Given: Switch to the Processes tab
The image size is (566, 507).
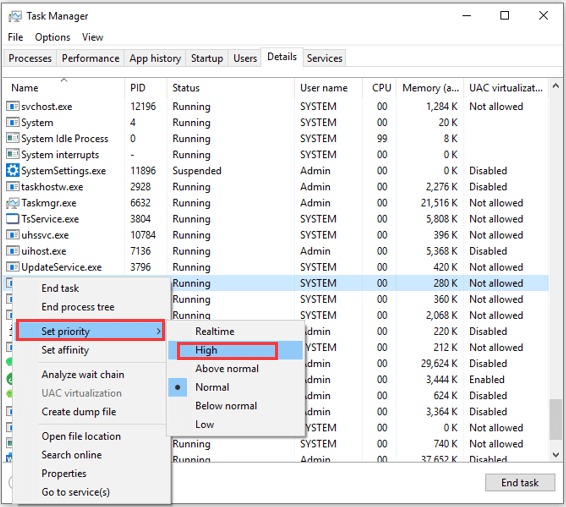Looking at the screenshot, I should (x=30, y=58).
